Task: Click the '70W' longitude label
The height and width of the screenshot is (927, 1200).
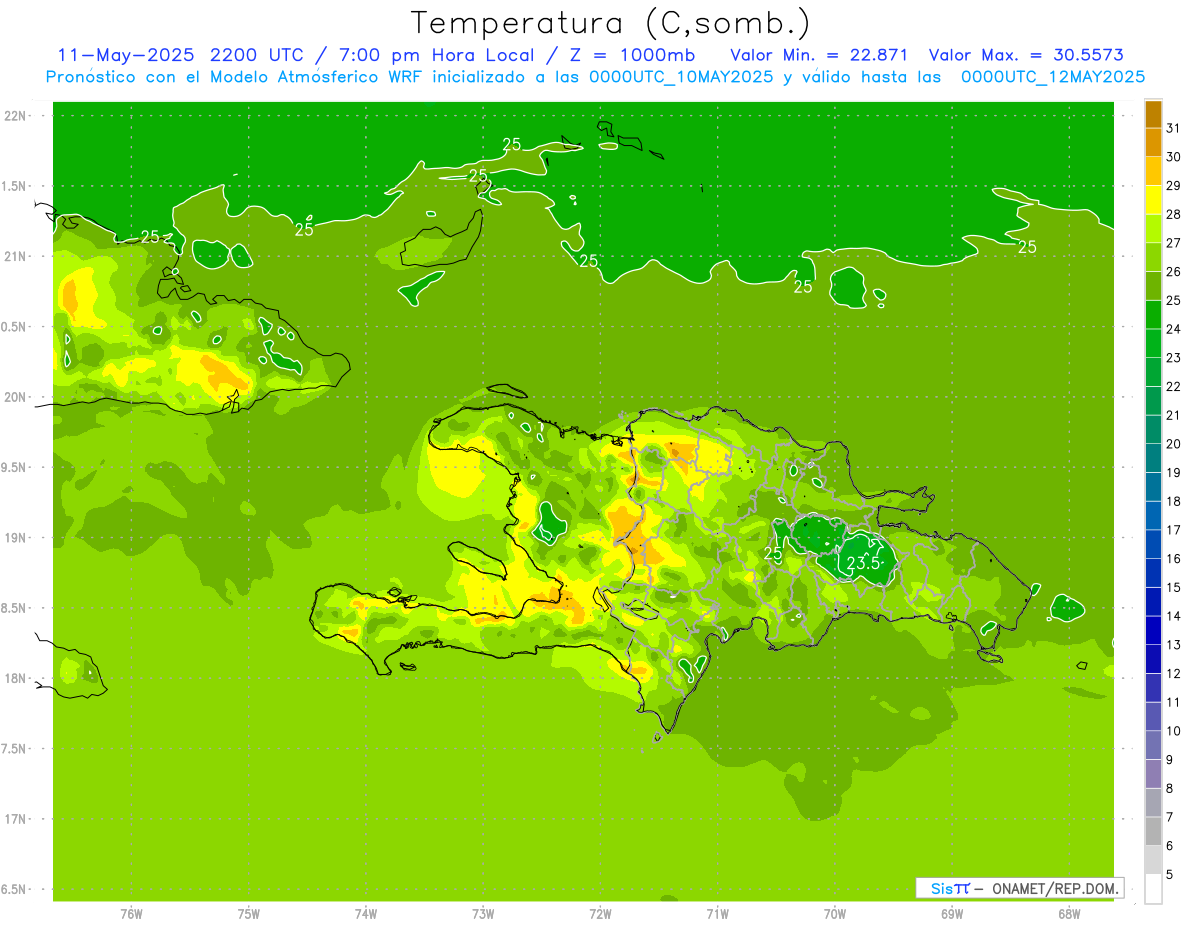Action: pos(835,913)
